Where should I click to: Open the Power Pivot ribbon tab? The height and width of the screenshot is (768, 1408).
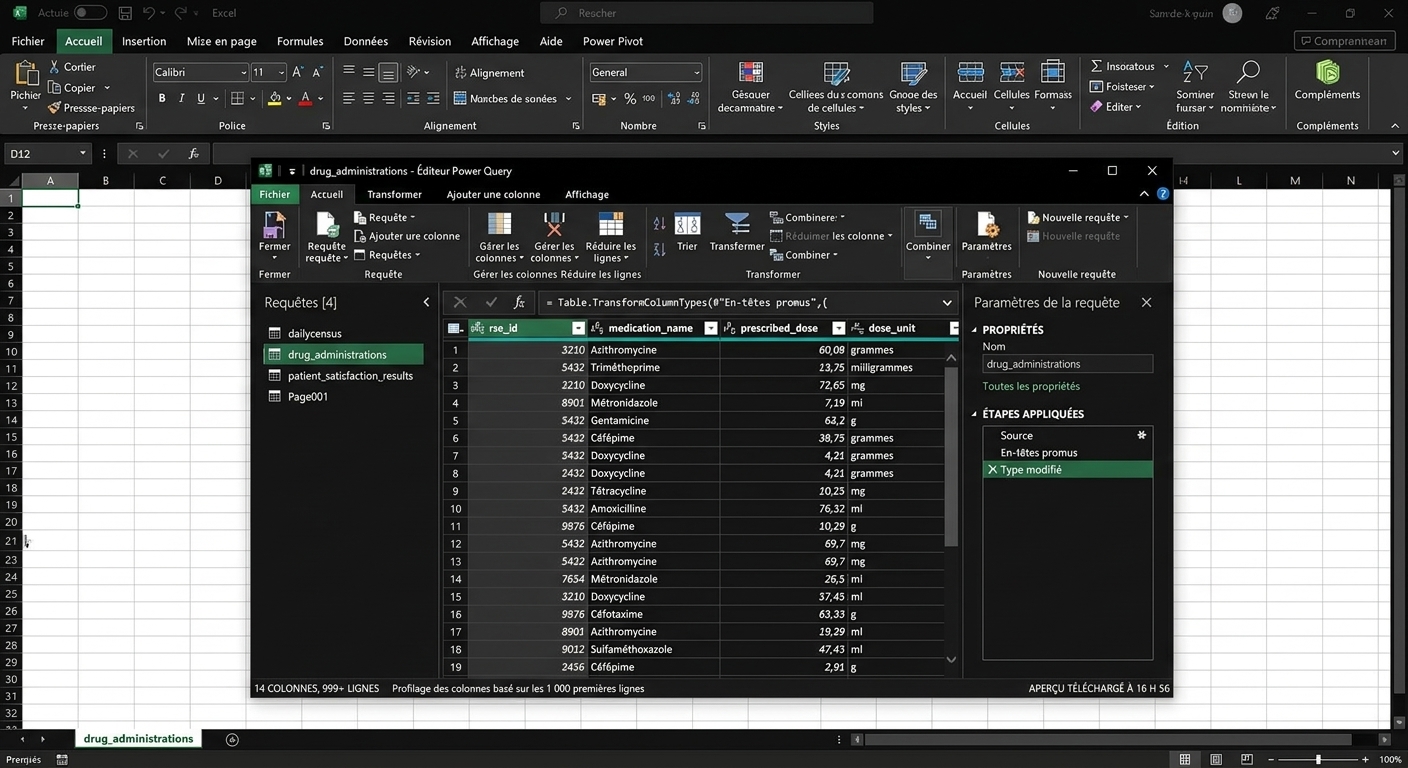(613, 41)
